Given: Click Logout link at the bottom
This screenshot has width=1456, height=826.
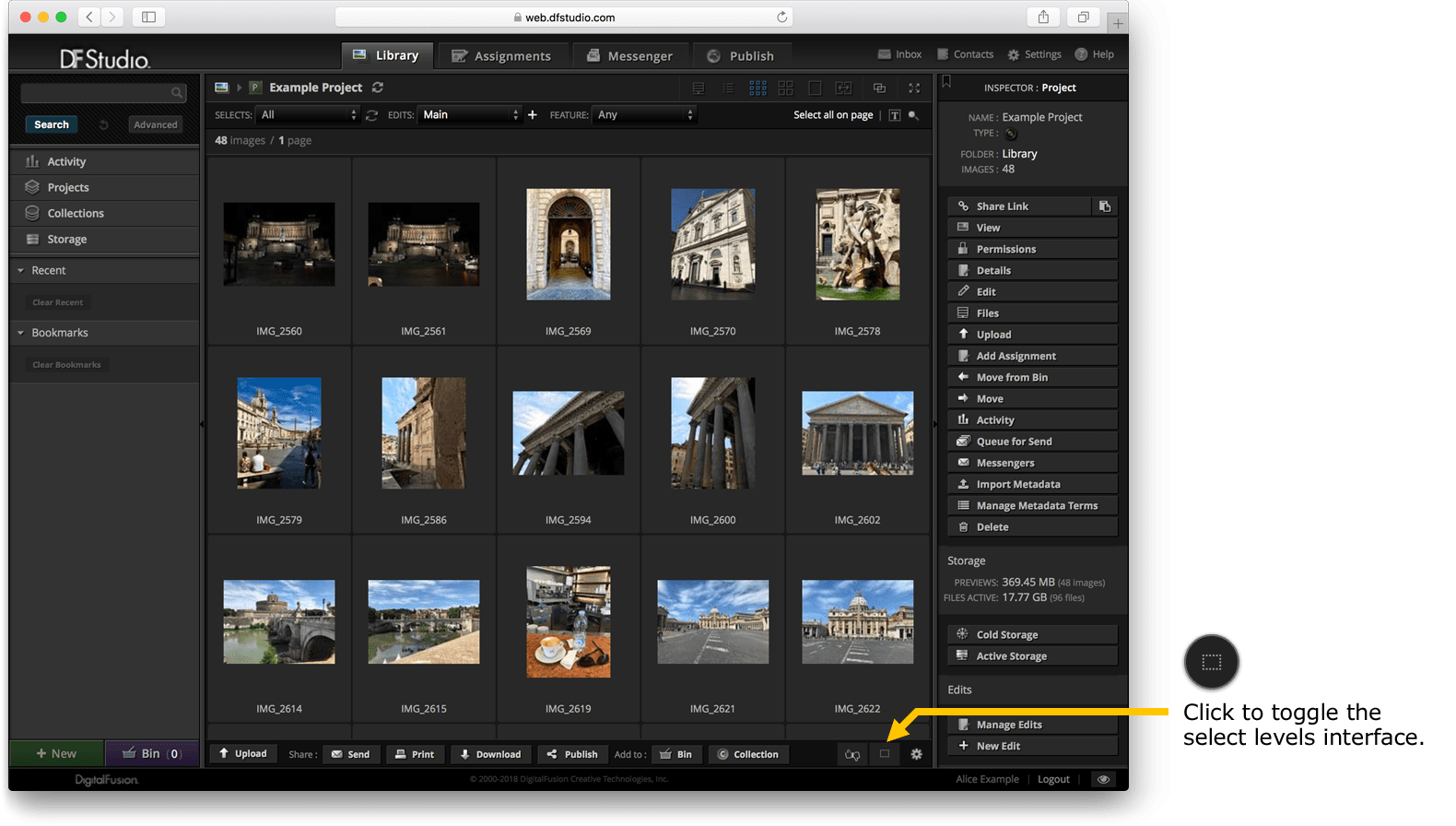Looking at the screenshot, I should pos(1053,779).
